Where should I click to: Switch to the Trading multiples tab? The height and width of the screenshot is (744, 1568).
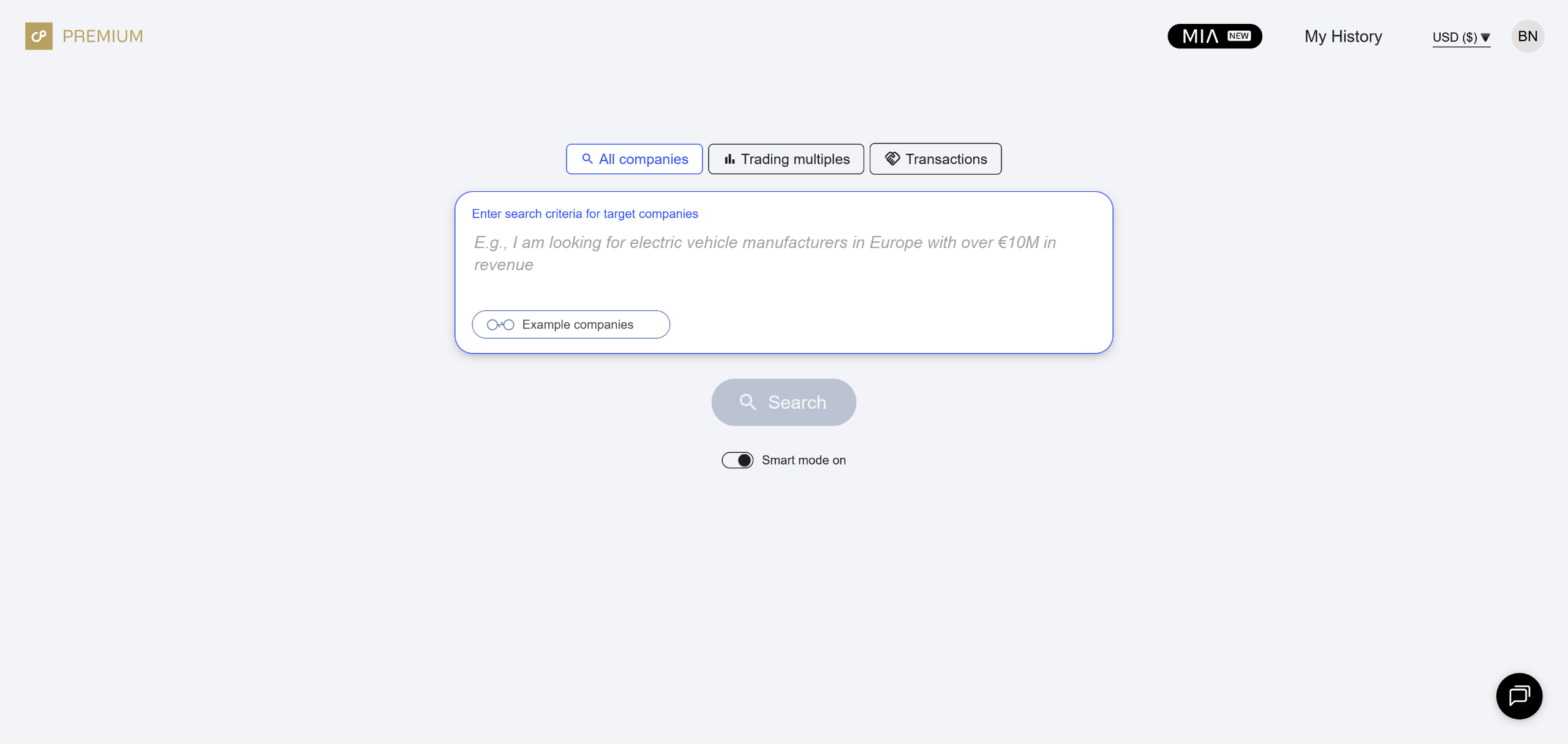pyautogui.click(x=786, y=159)
